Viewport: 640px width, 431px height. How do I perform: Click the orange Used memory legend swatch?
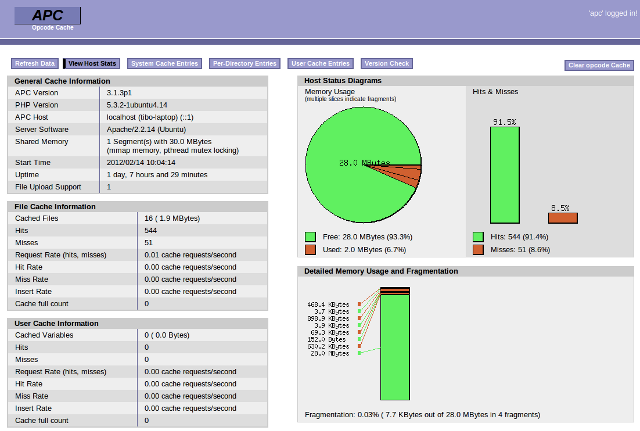tap(310, 249)
